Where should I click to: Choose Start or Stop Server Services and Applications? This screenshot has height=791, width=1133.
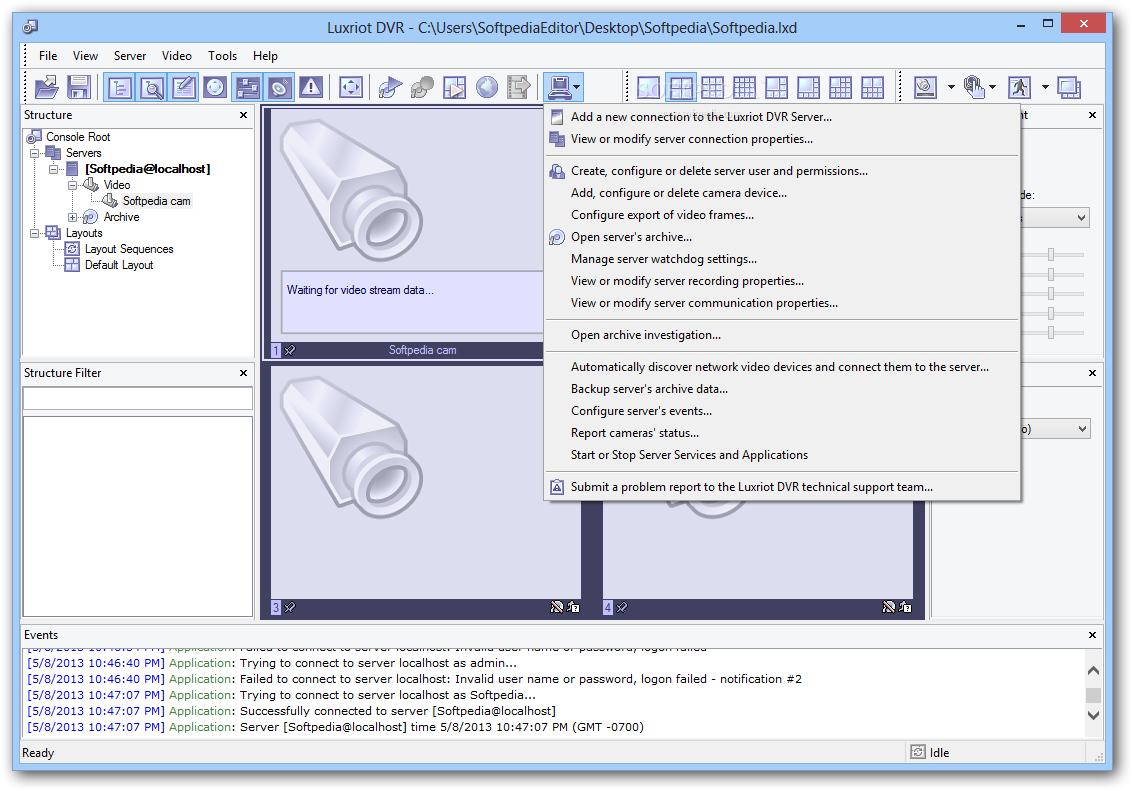coord(782,455)
